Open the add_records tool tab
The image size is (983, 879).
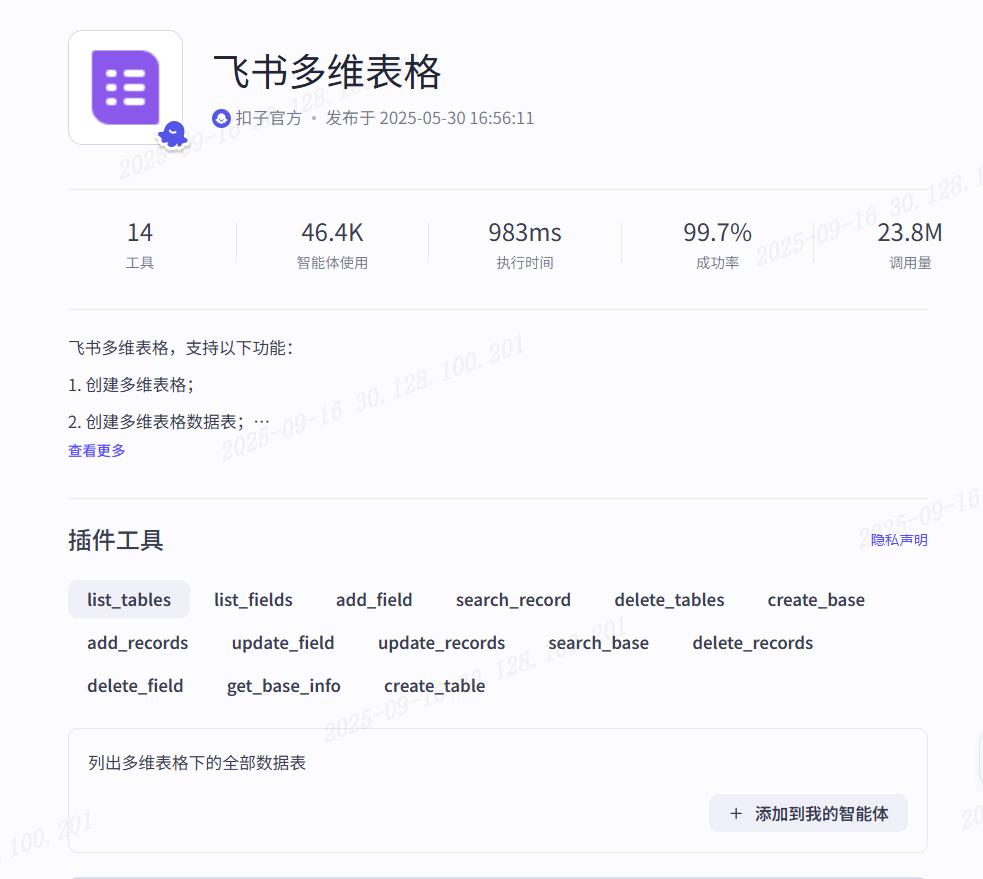[x=137, y=643]
